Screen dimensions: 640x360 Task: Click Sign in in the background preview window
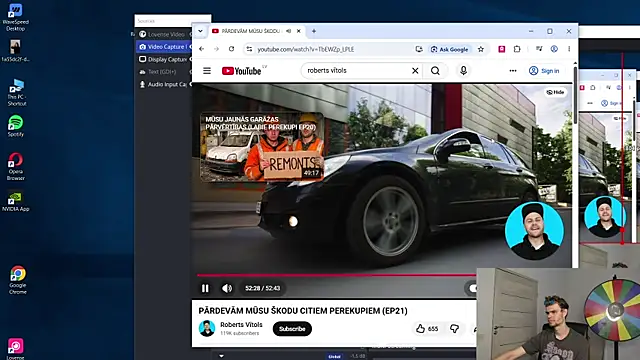[x=611, y=103]
